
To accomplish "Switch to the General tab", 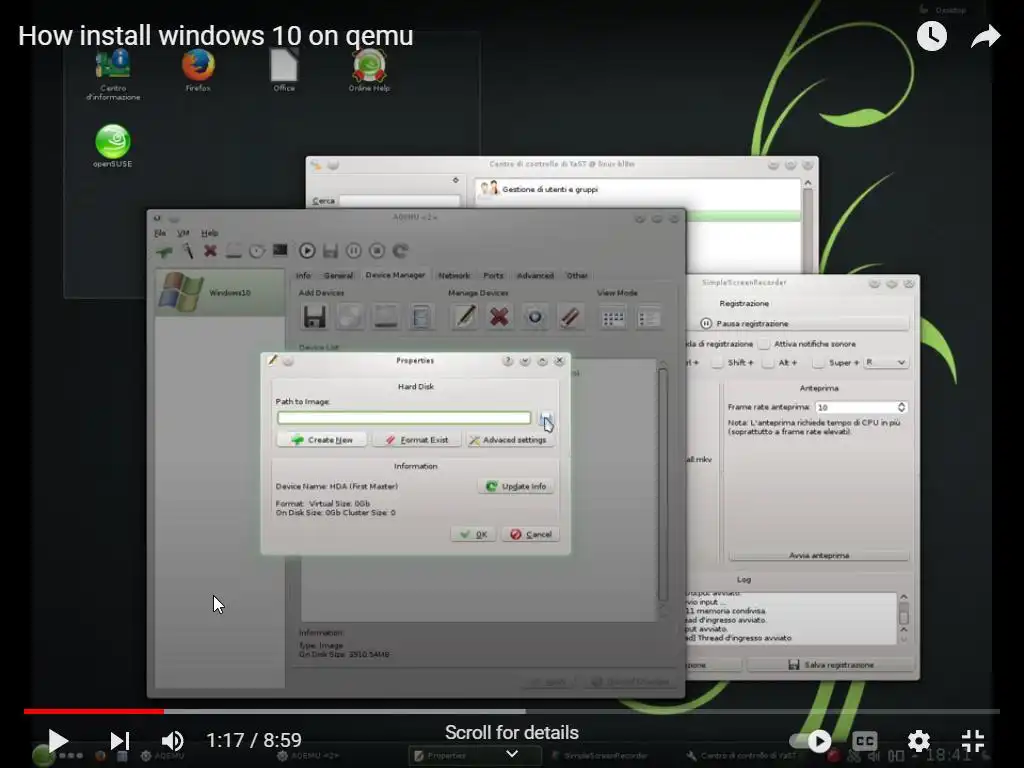I will click(x=338, y=276).
